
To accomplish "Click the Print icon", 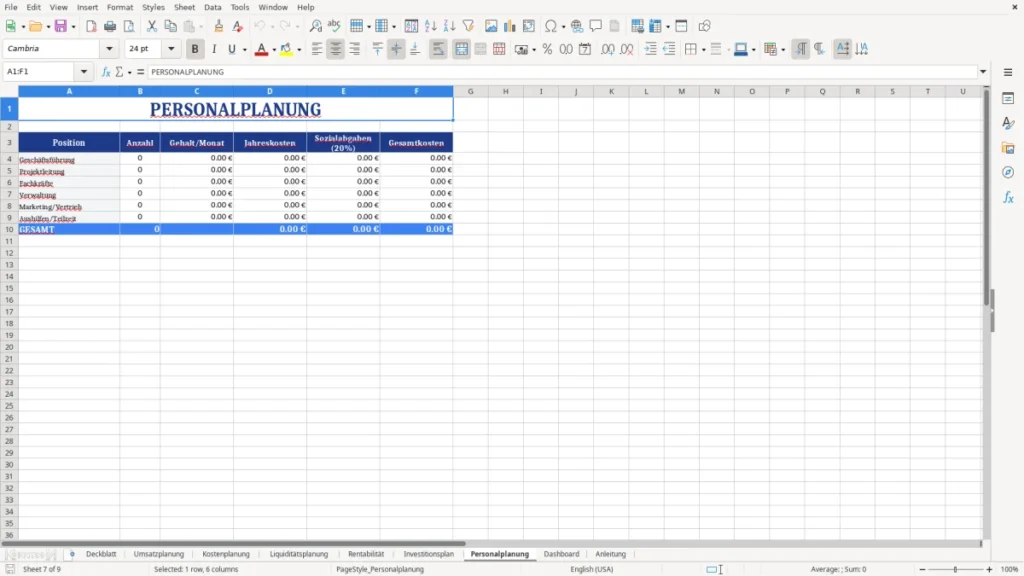I will 110,26.
